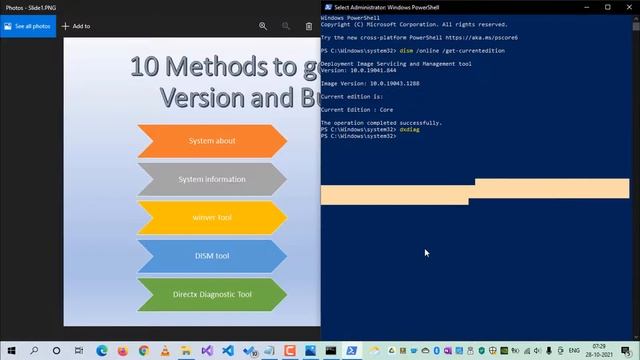The height and width of the screenshot is (360, 640).
Task: Open File Explorer from taskbar
Action: coord(186,351)
